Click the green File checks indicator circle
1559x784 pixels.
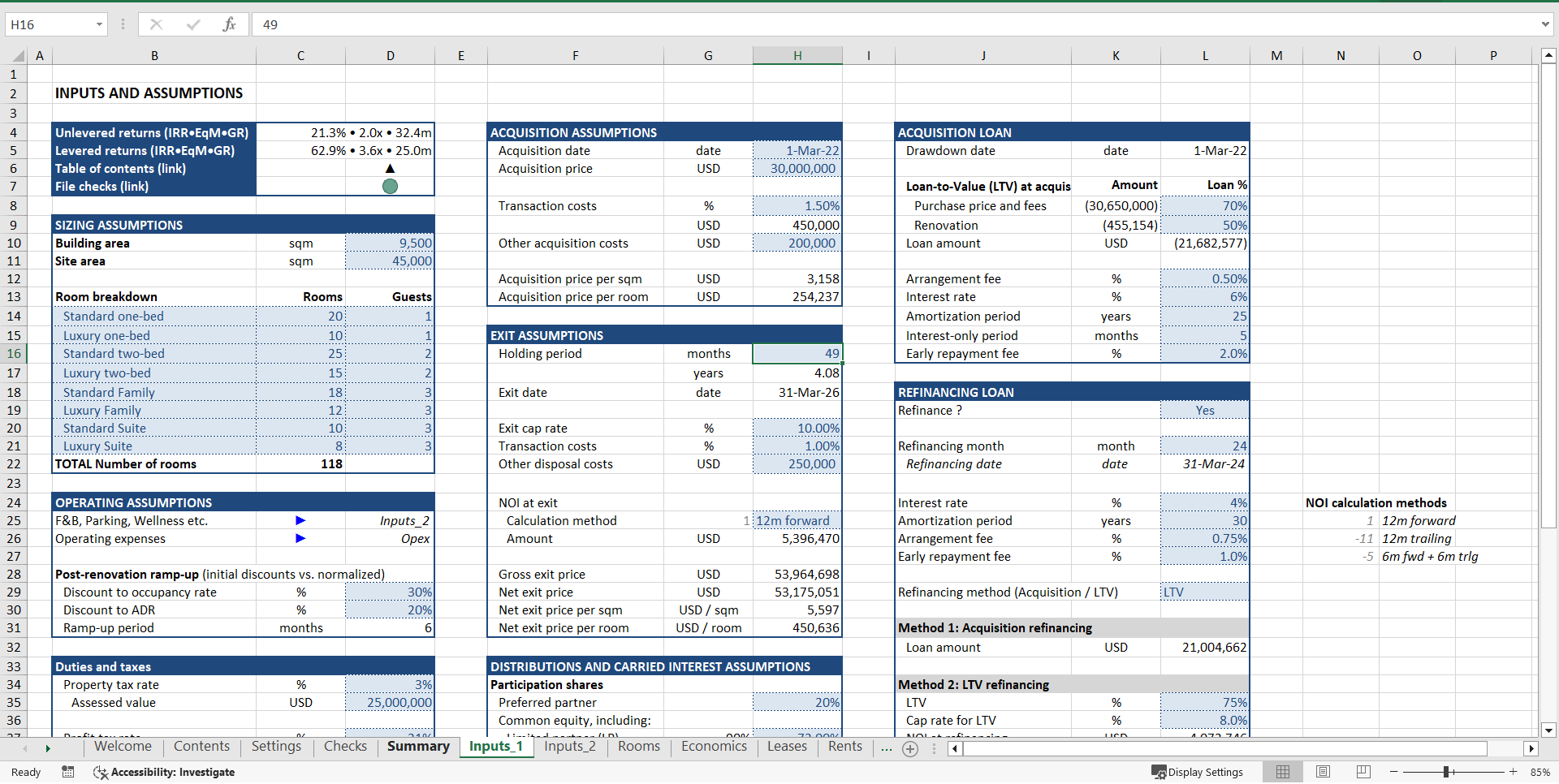pyautogui.click(x=390, y=187)
